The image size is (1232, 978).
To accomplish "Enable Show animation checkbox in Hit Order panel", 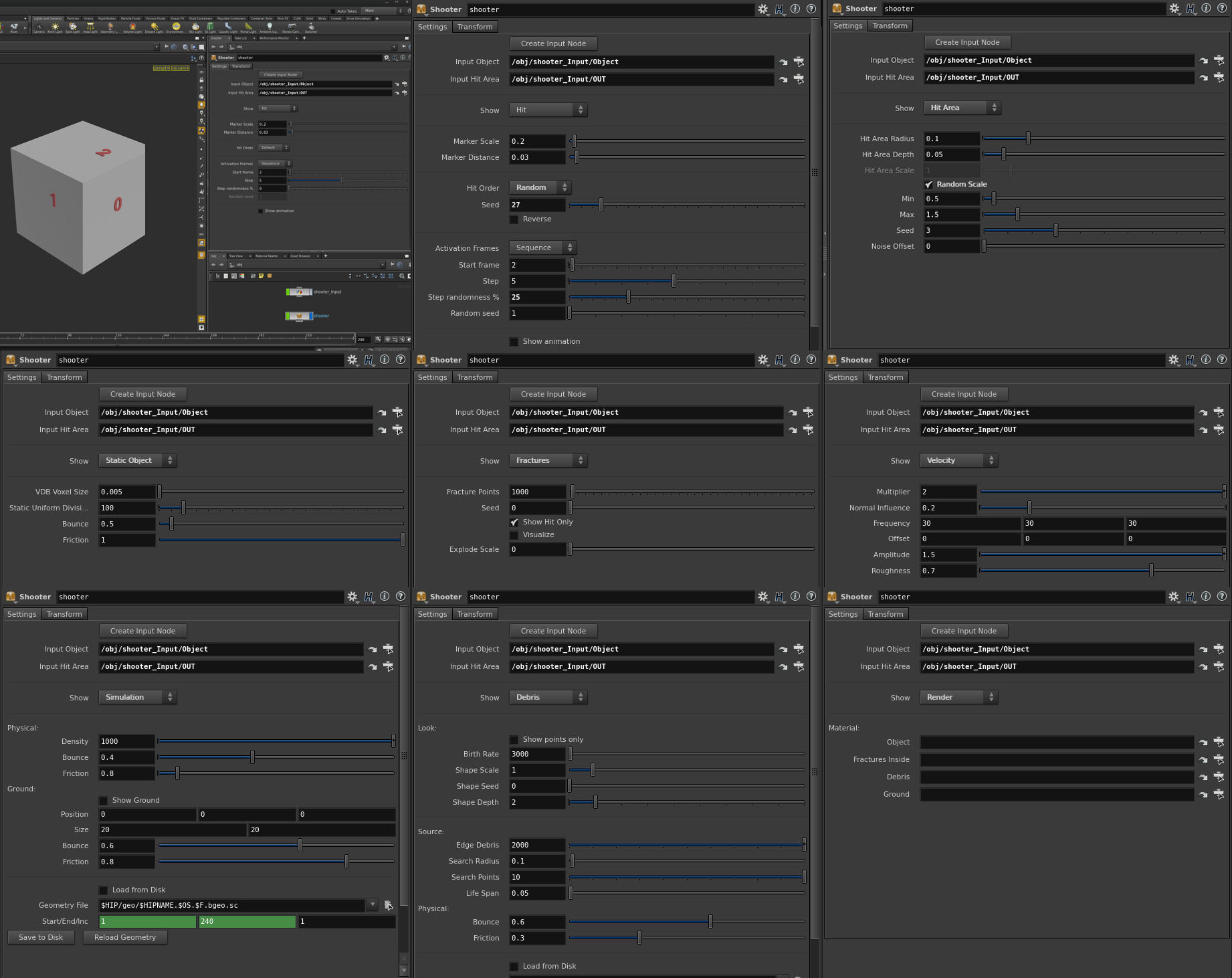I will [514, 342].
